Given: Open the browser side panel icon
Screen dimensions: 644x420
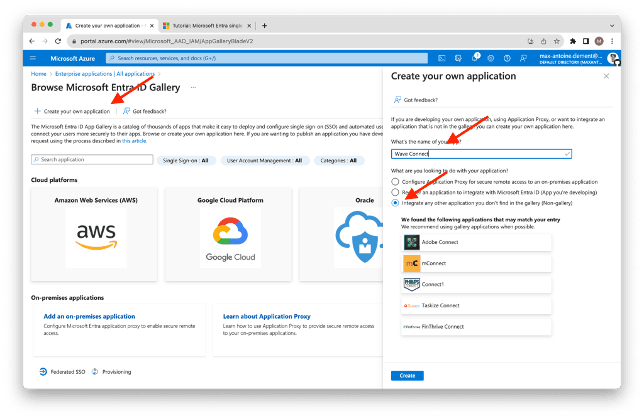Looking at the screenshot, I should [x=586, y=41].
